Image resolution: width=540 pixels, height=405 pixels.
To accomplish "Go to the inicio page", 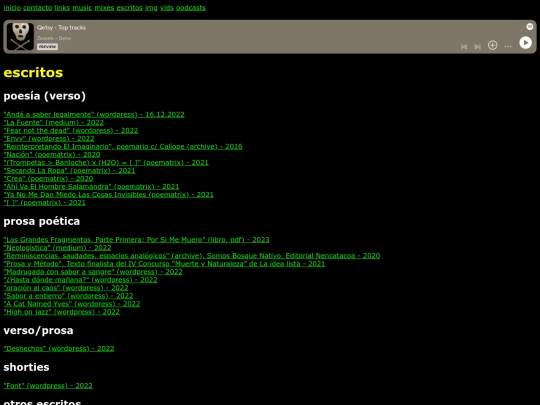I will pos(12,8).
